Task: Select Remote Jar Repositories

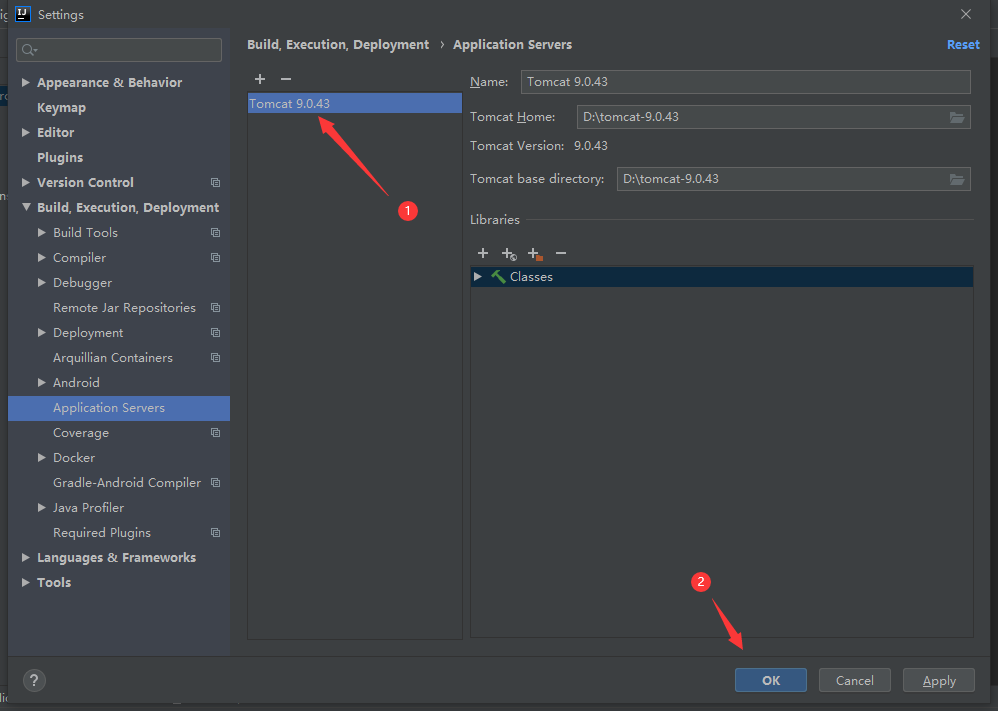Action: [124, 307]
